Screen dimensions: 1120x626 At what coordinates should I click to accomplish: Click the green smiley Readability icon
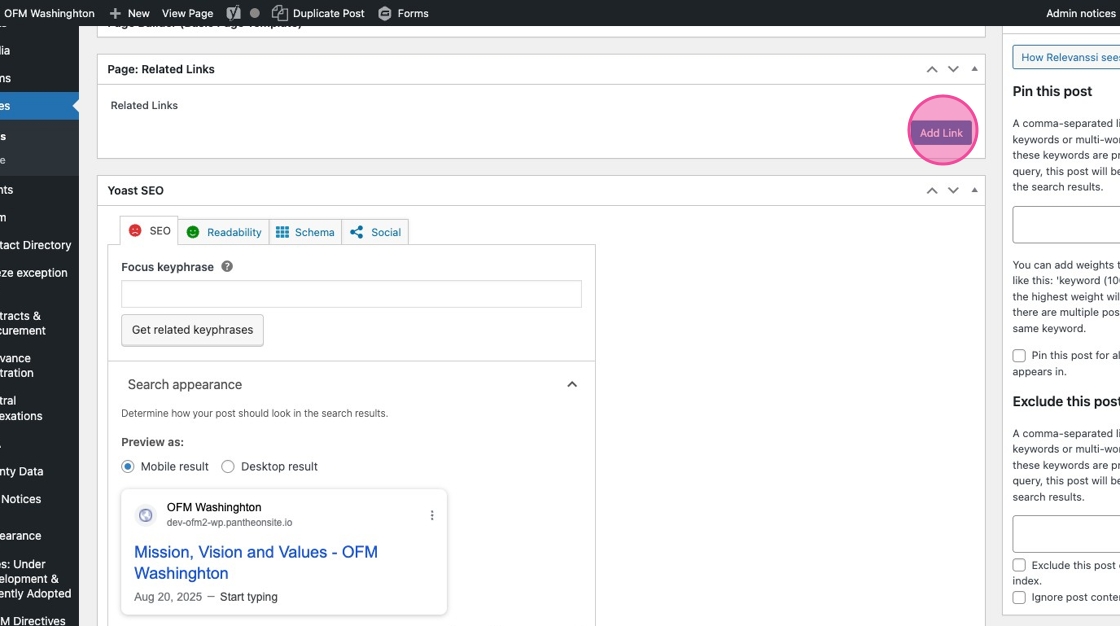click(x=193, y=232)
